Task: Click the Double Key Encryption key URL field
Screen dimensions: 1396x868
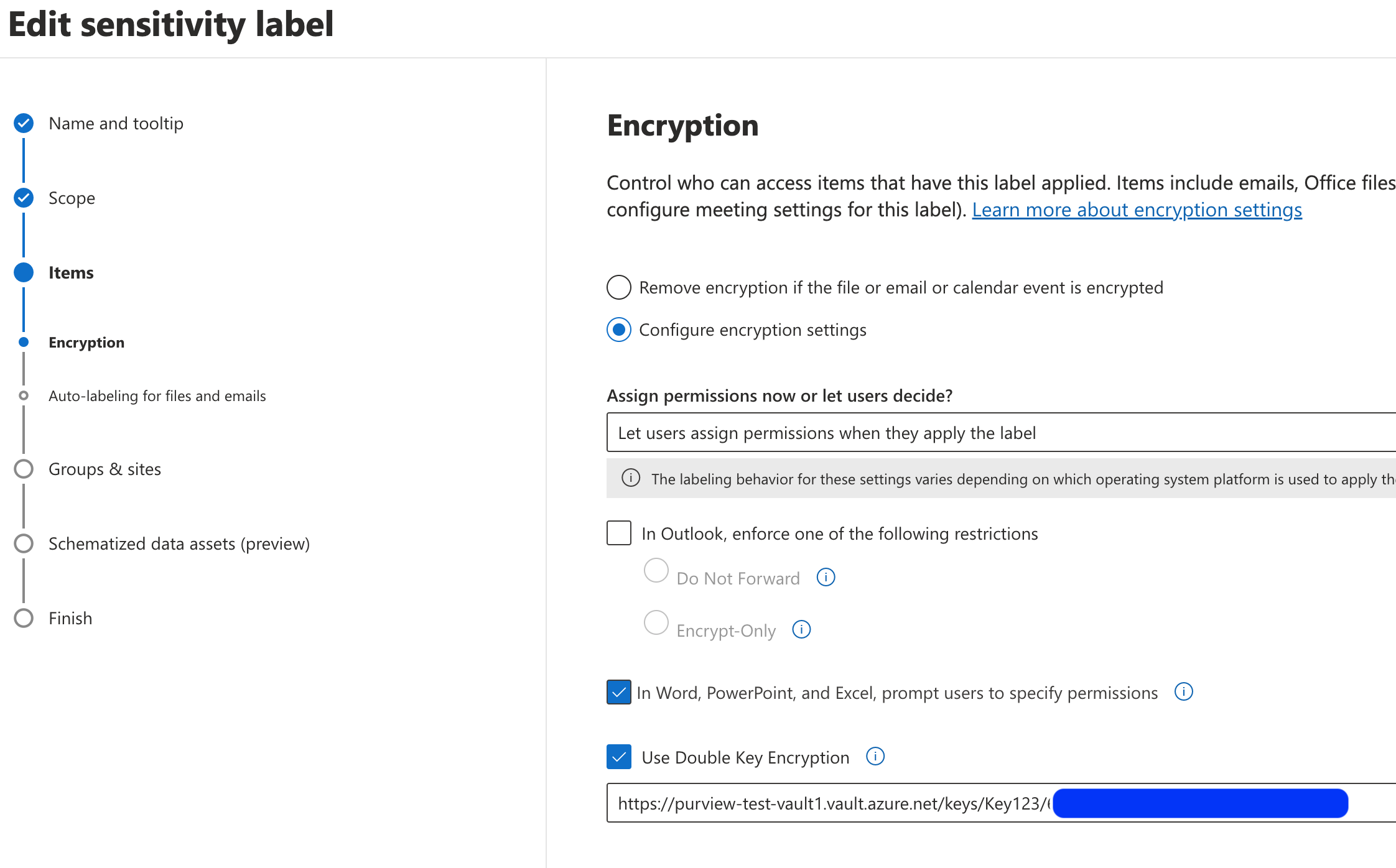Action: (x=809, y=803)
